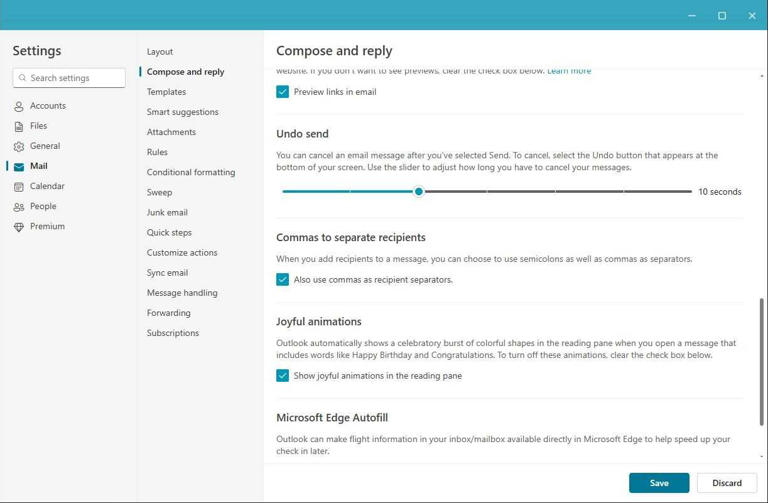Maximize the Settings window

(x=722, y=16)
